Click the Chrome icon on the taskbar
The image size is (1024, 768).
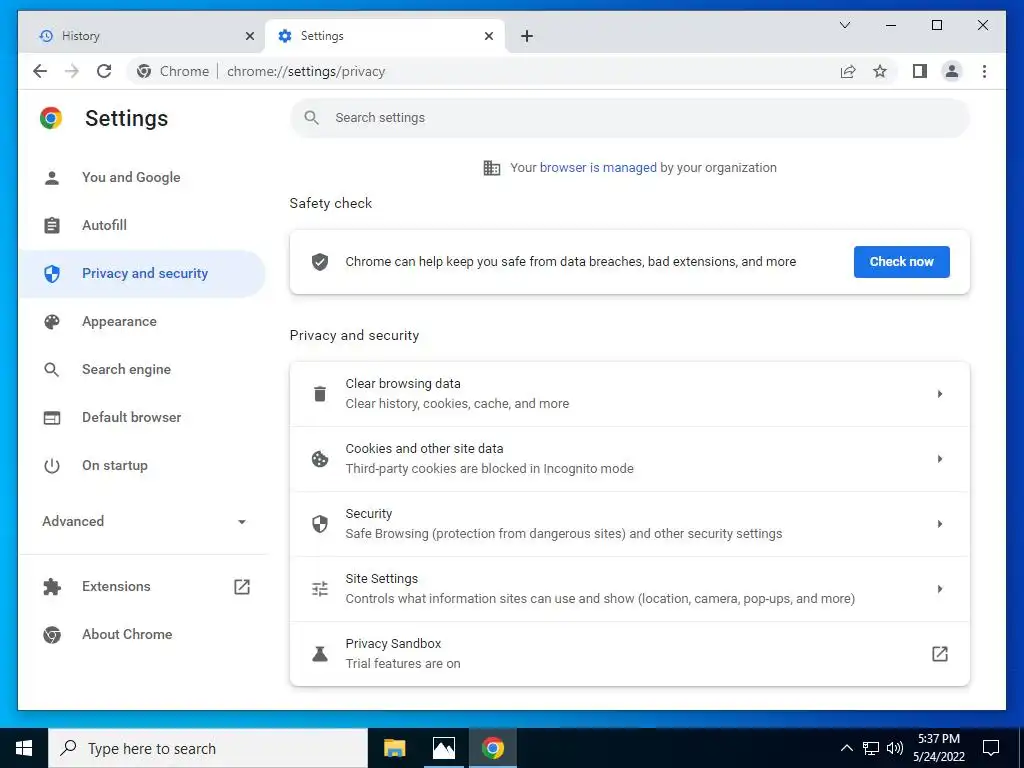(x=493, y=748)
